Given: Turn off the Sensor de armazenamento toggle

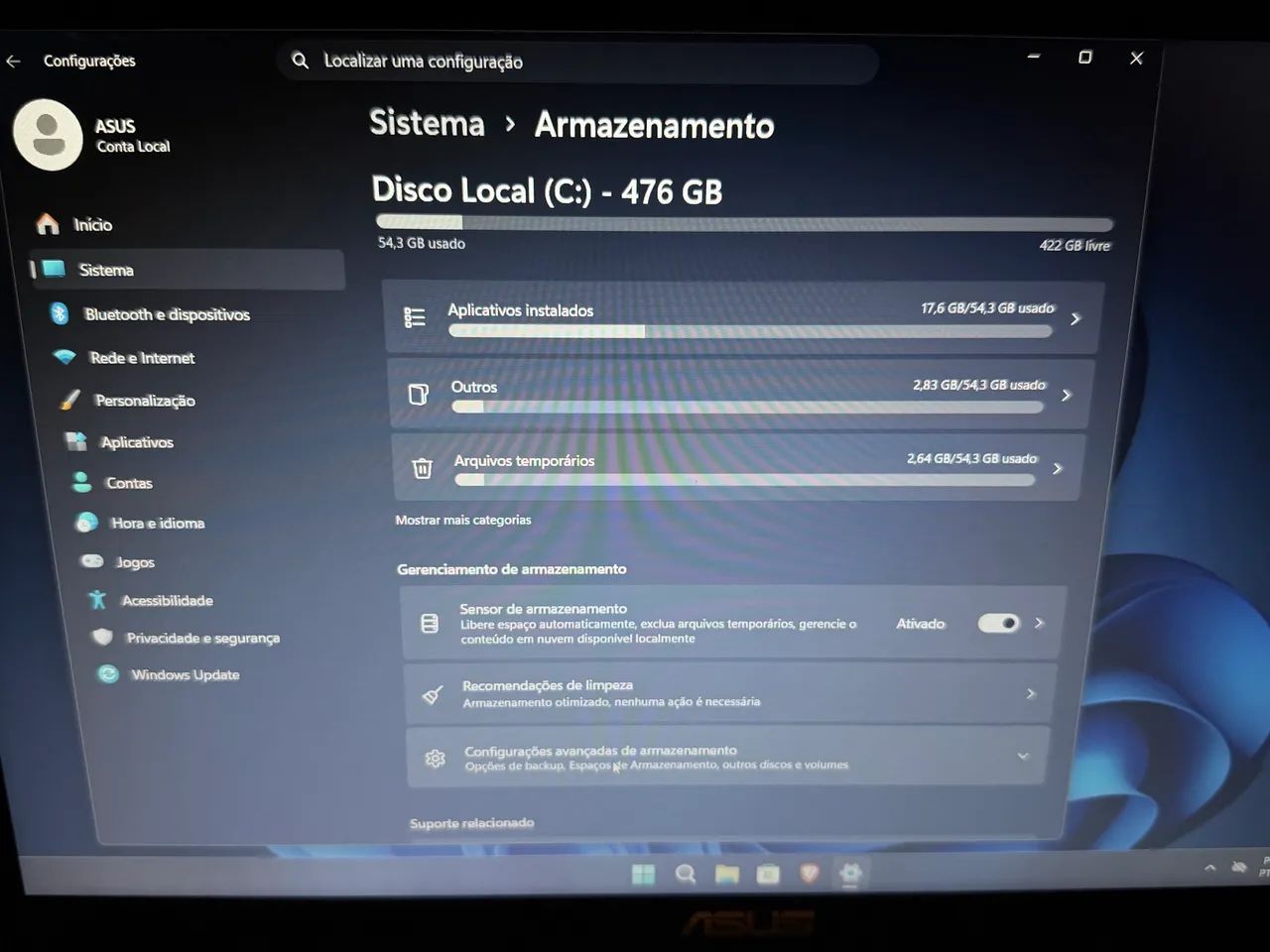Looking at the screenshot, I should coord(998,623).
